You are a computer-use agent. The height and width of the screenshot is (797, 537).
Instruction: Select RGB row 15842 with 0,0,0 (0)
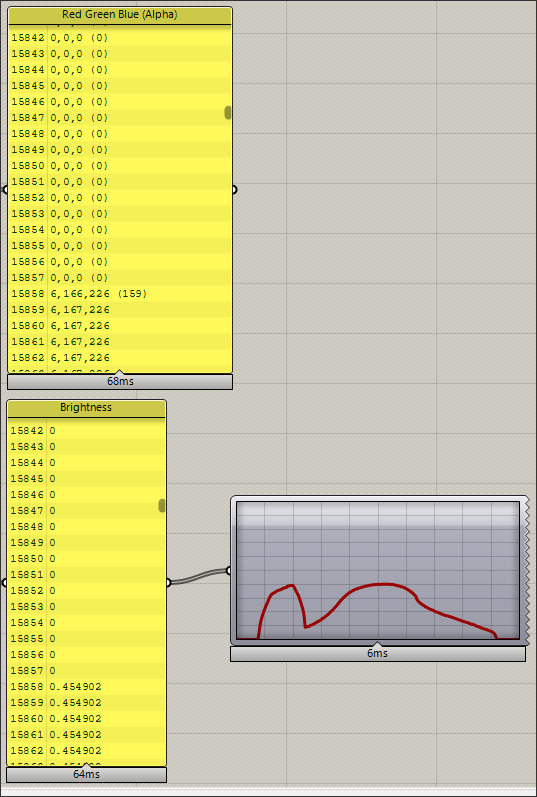[120, 38]
